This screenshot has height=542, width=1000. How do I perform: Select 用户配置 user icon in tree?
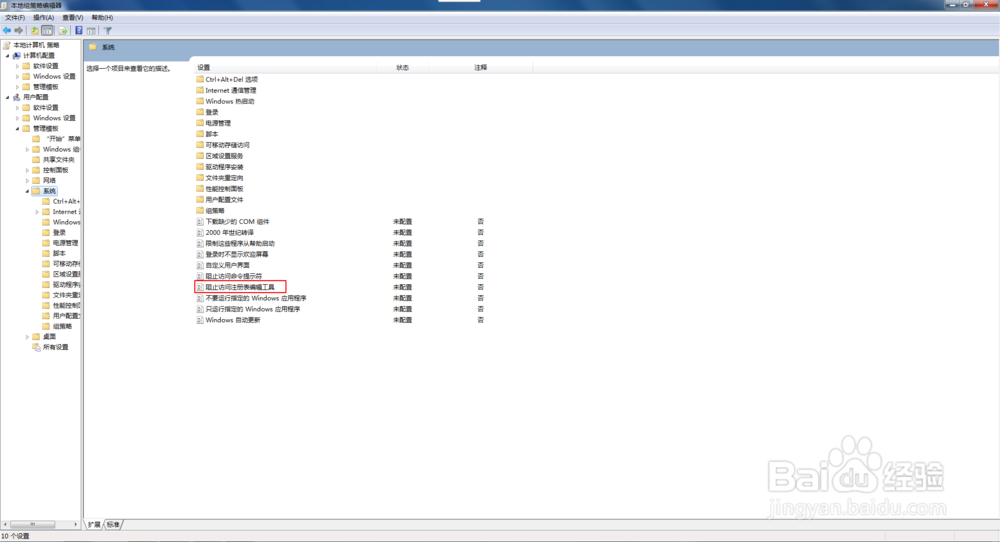(x=17, y=97)
